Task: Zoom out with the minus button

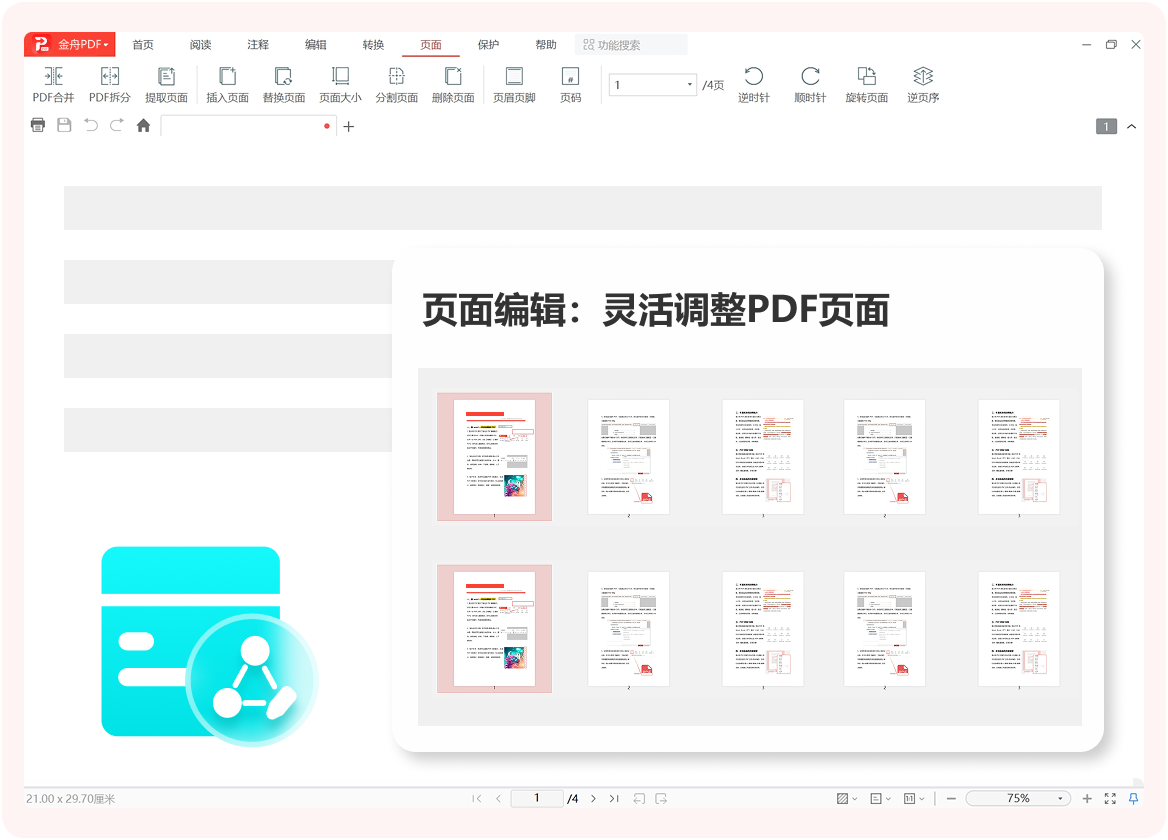Action: [951, 798]
